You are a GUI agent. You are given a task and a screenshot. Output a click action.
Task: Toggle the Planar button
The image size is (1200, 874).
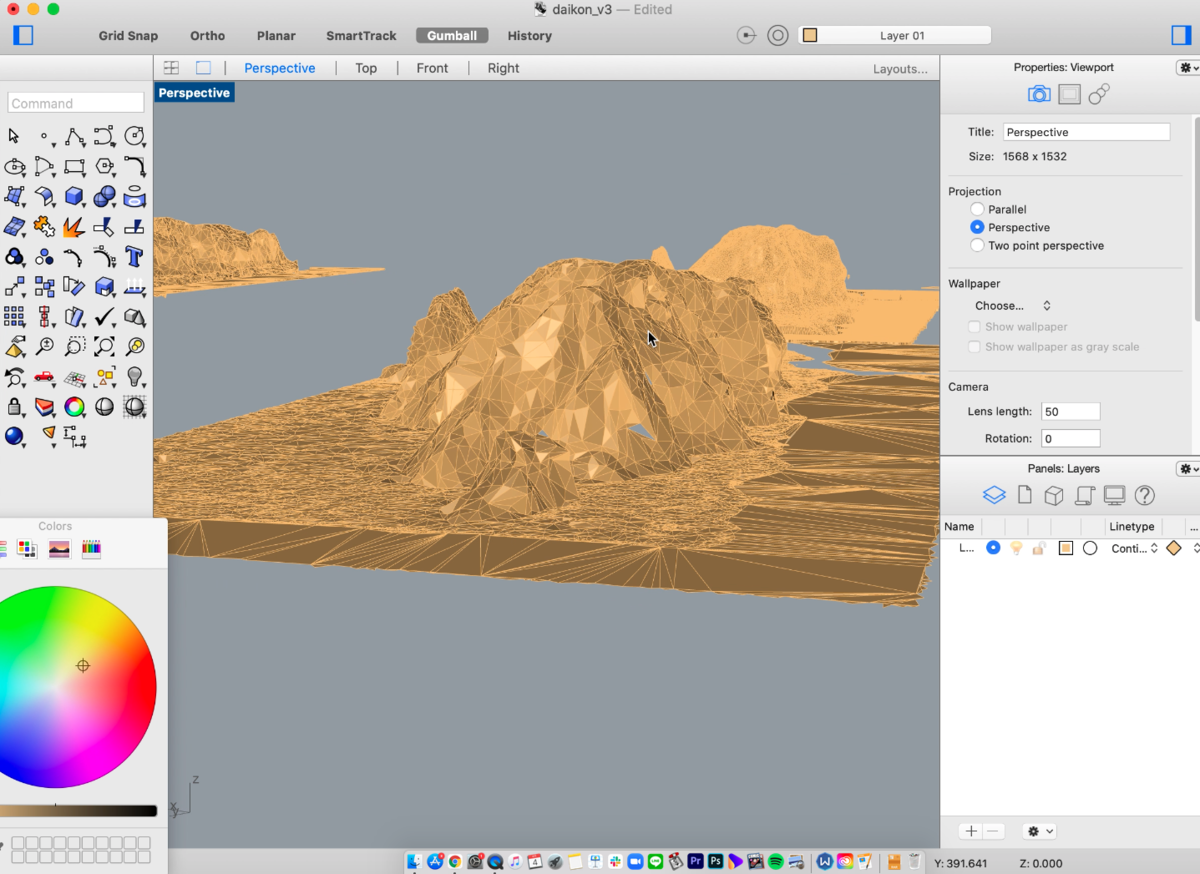pos(276,35)
